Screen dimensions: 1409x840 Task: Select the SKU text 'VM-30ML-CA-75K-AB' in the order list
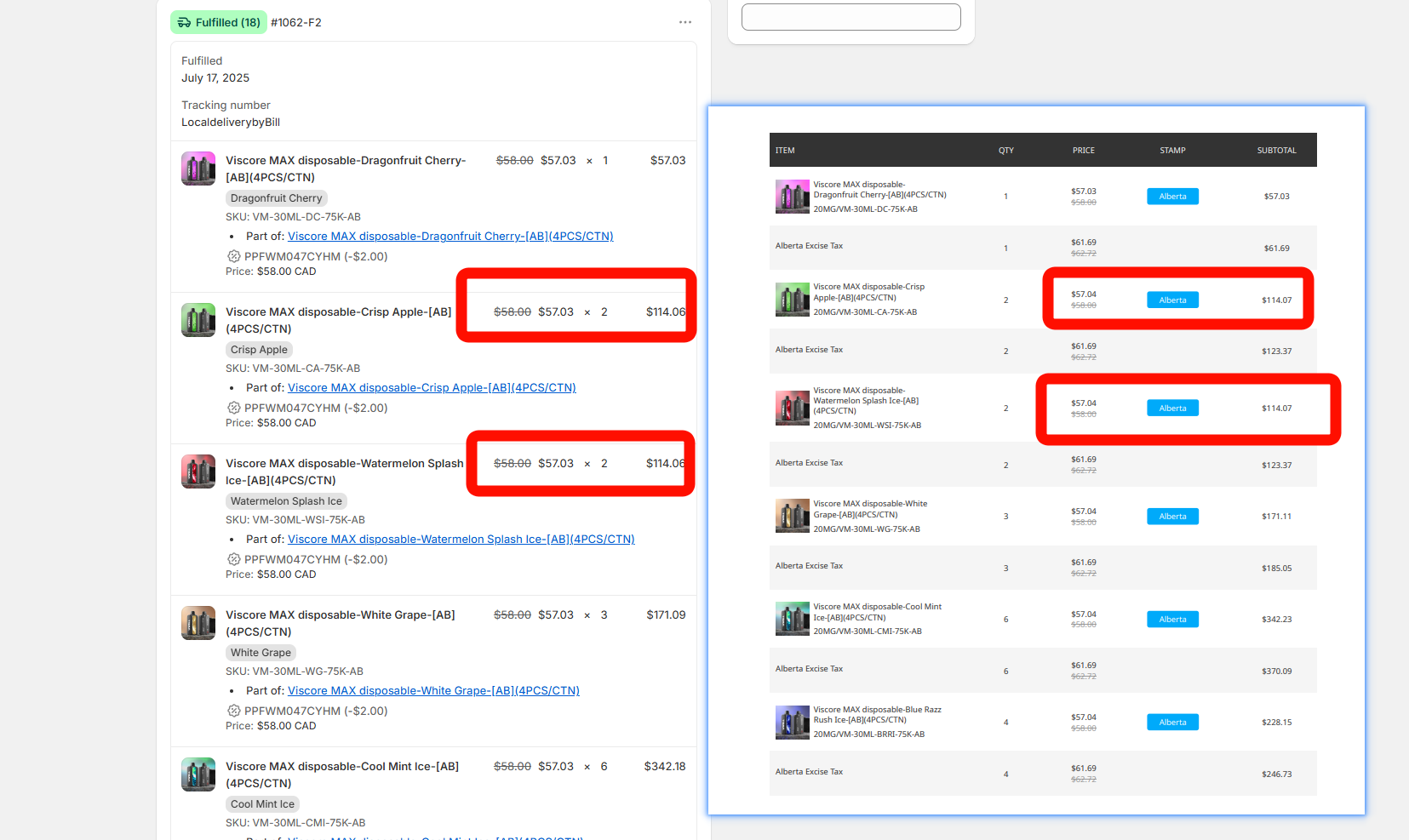[x=306, y=369]
